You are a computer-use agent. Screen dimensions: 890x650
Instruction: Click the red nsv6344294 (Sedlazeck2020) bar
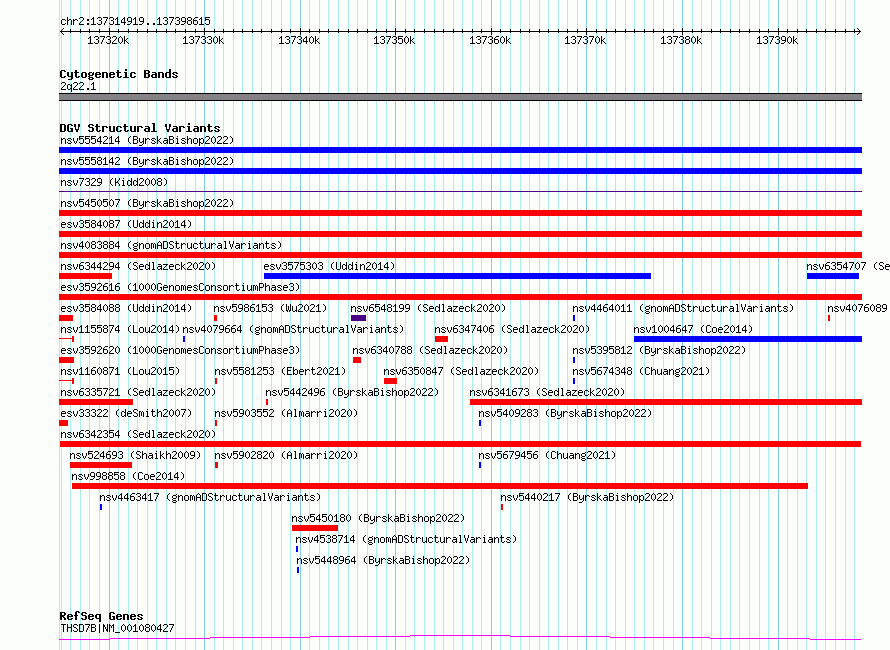[86, 276]
